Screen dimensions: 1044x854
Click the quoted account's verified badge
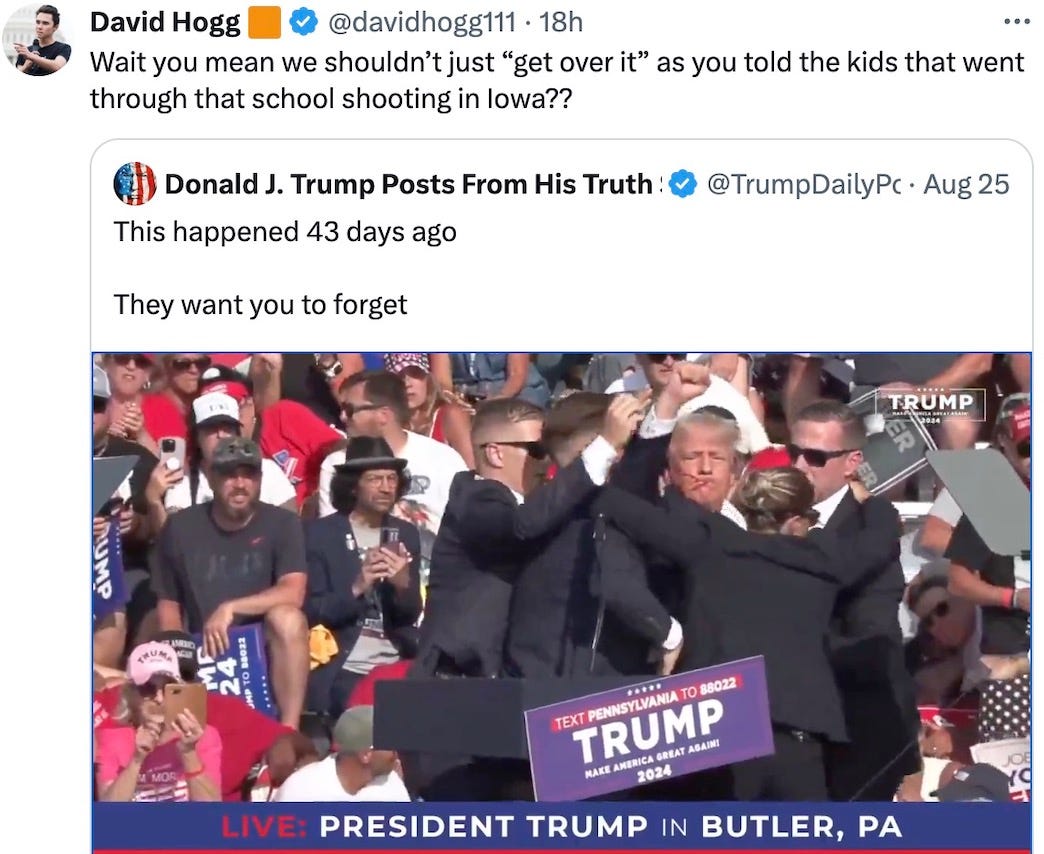(682, 184)
